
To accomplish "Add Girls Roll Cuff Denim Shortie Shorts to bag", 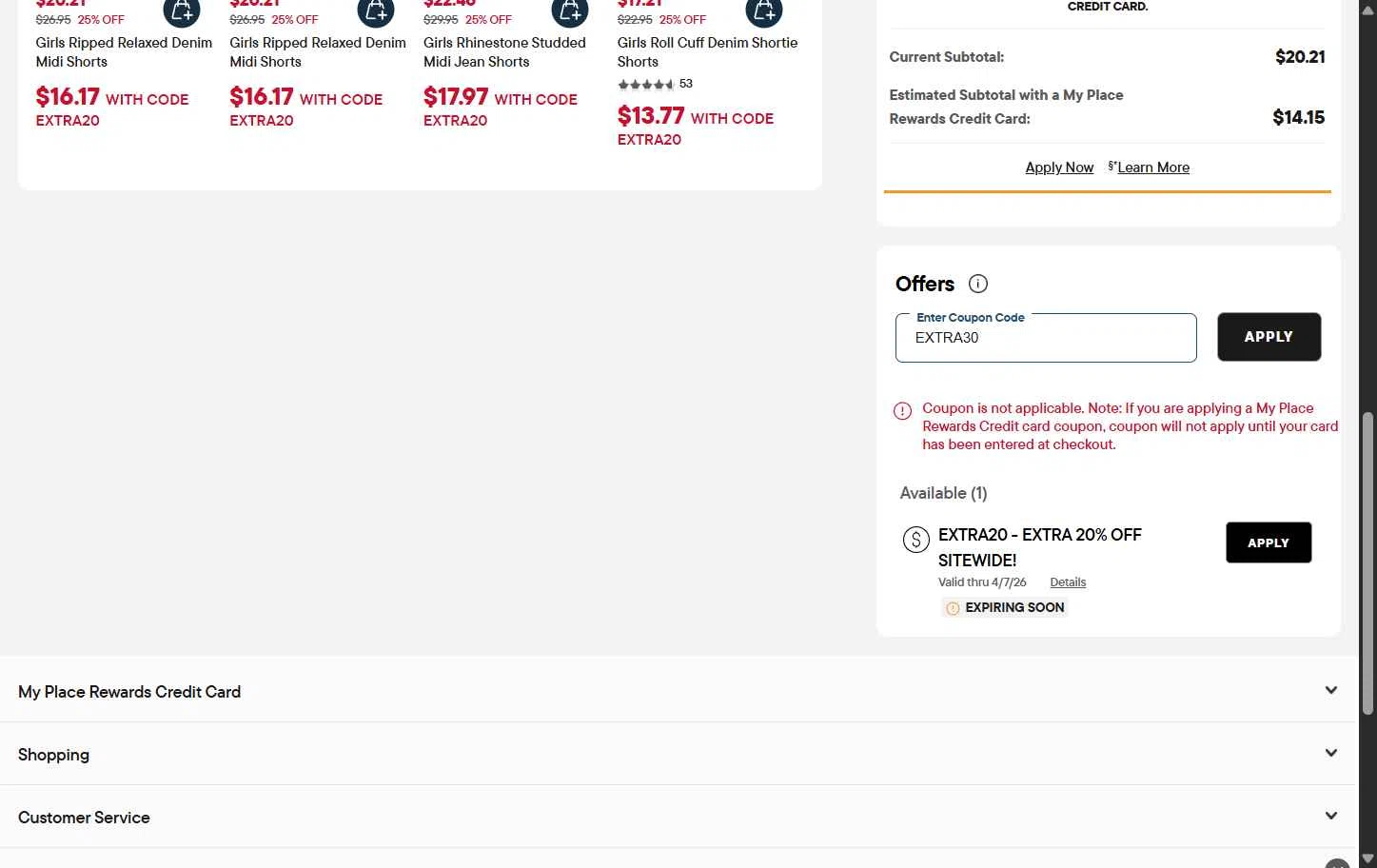I will coord(764,11).
